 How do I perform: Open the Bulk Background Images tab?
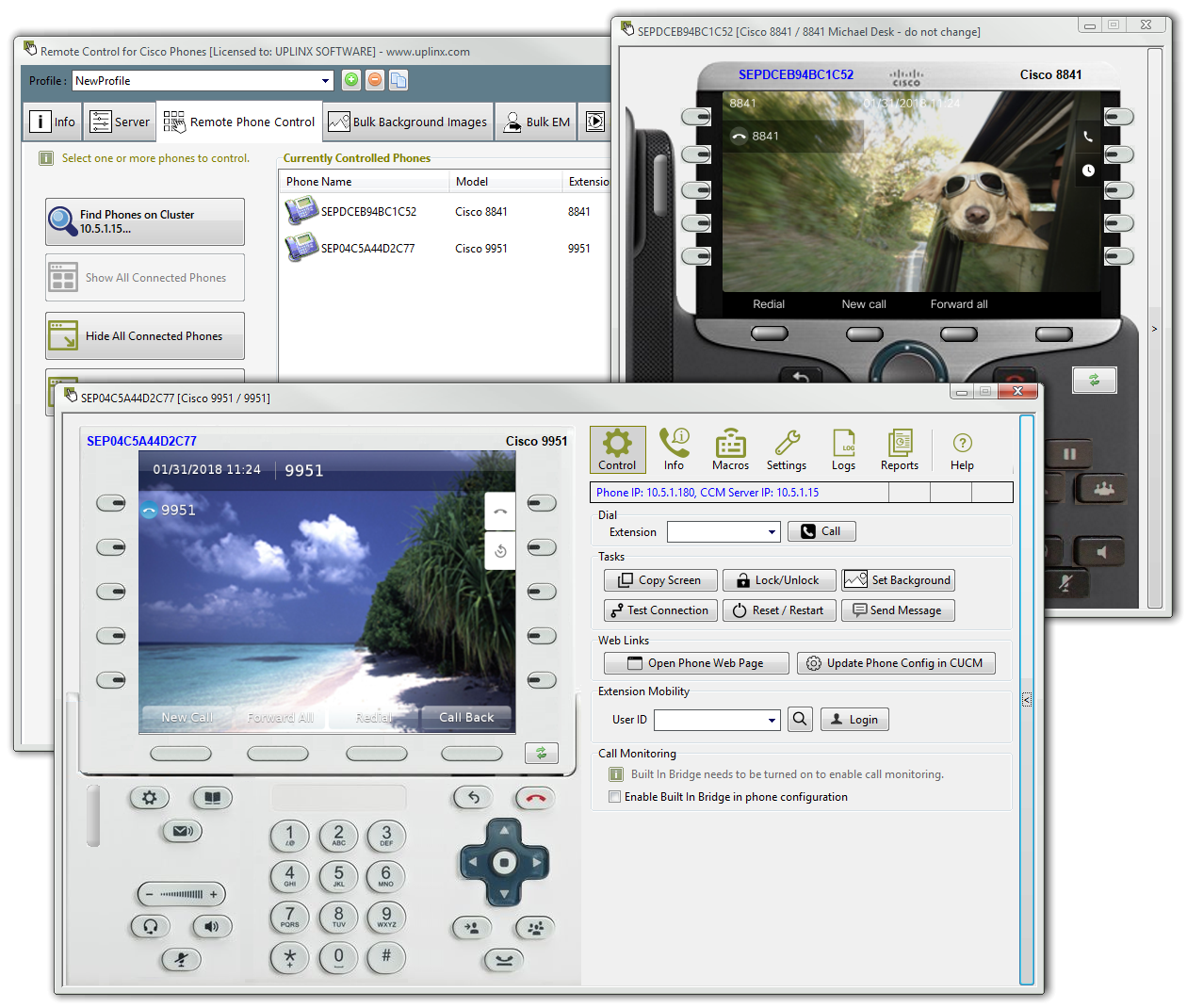click(x=407, y=121)
